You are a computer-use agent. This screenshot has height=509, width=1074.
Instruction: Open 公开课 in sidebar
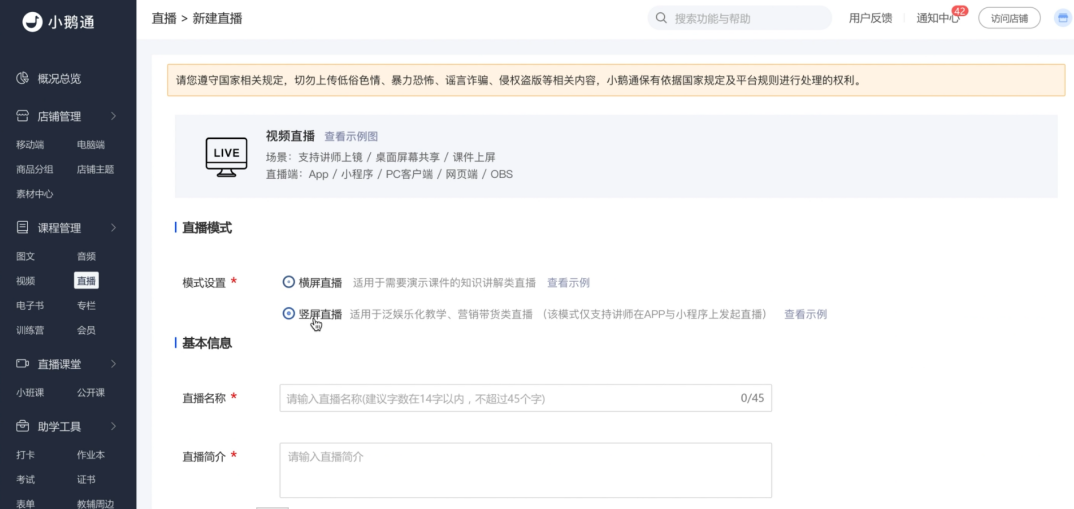[90, 393]
